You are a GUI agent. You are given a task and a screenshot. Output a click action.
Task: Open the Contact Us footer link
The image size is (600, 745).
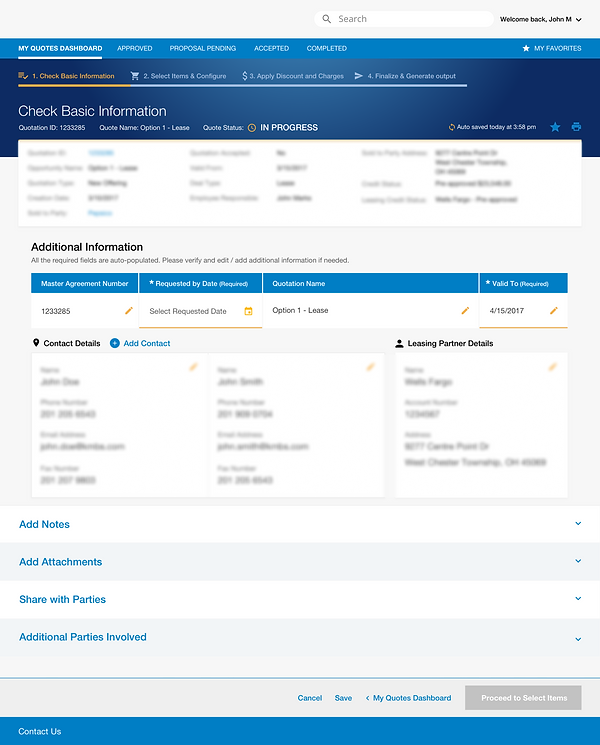40,732
